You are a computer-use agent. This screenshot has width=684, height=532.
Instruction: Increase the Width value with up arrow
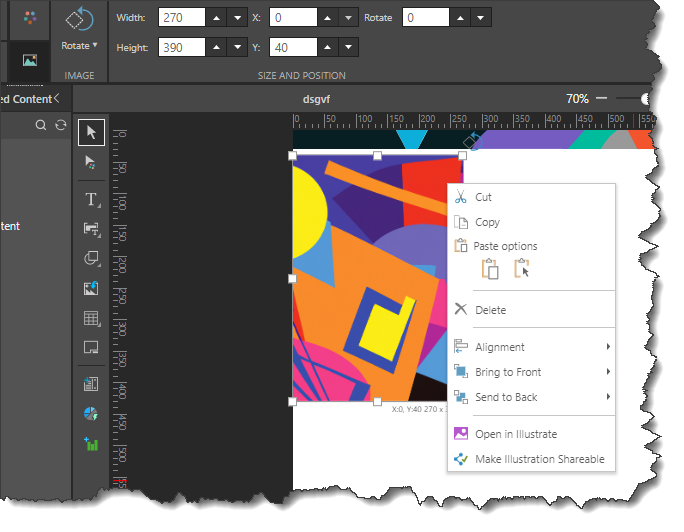[x=216, y=18]
